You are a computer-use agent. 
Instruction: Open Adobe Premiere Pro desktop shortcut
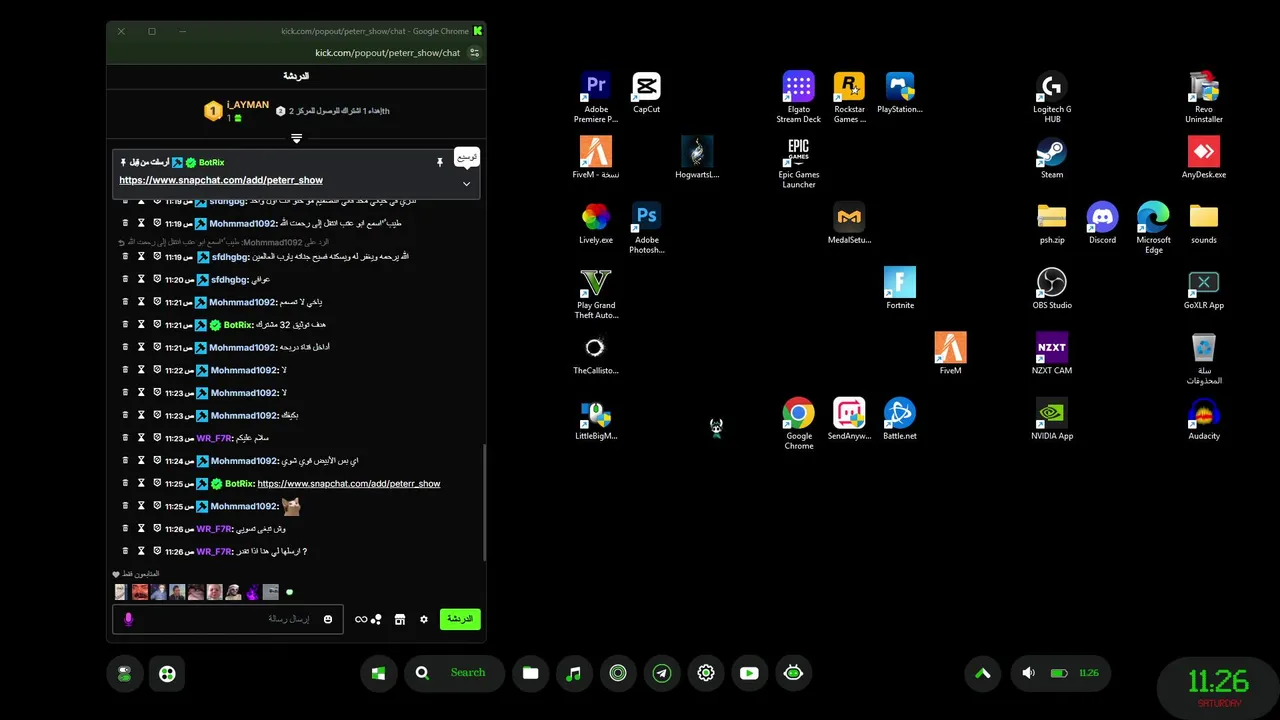[596, 97]
